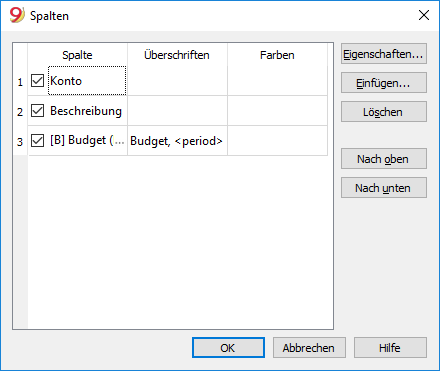Select the [B] Budget column entry
Viewport: 440px width, 371px height.
click(x=87, y=140)
